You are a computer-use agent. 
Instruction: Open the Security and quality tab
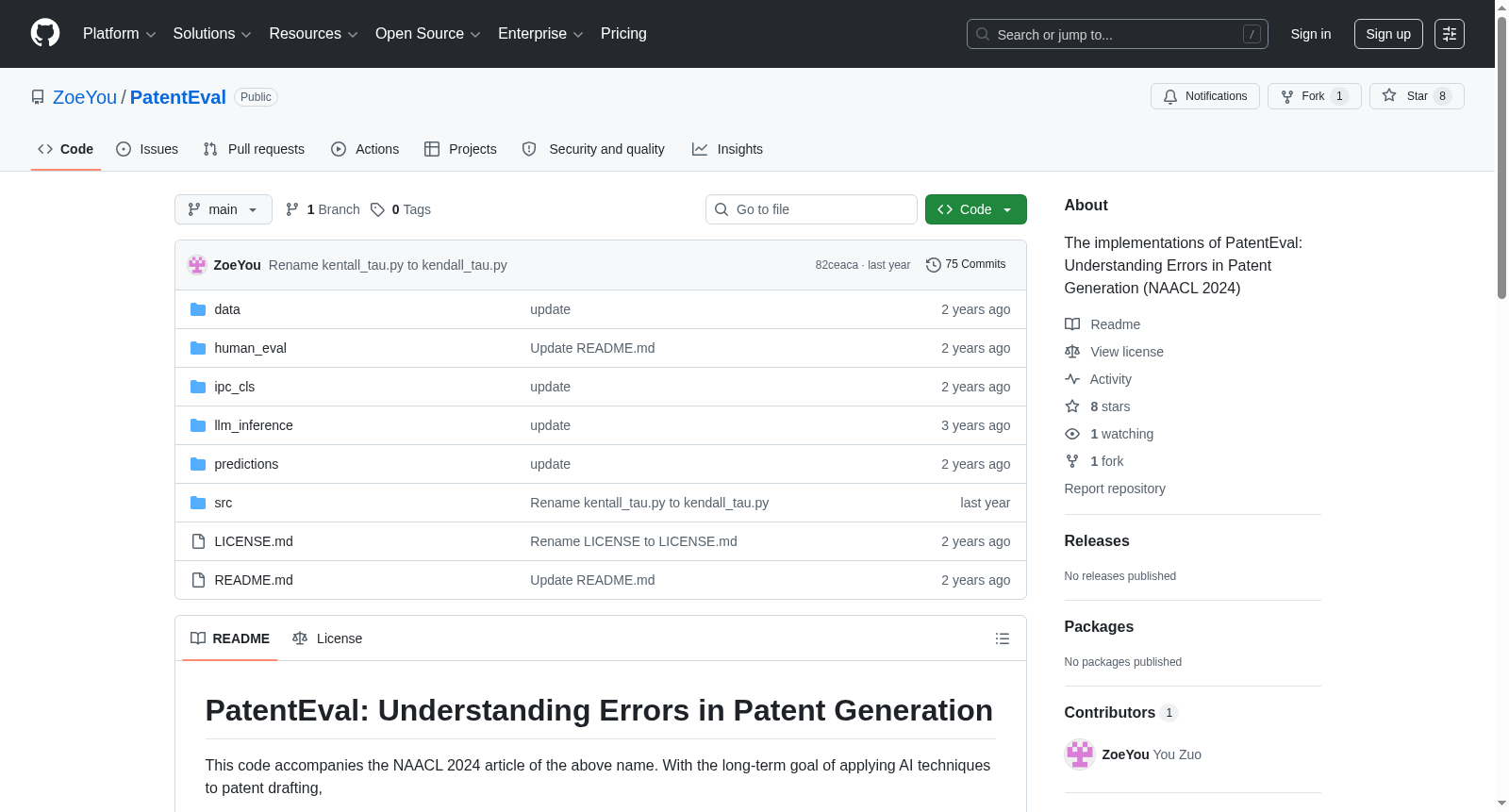tap(593, 149)
